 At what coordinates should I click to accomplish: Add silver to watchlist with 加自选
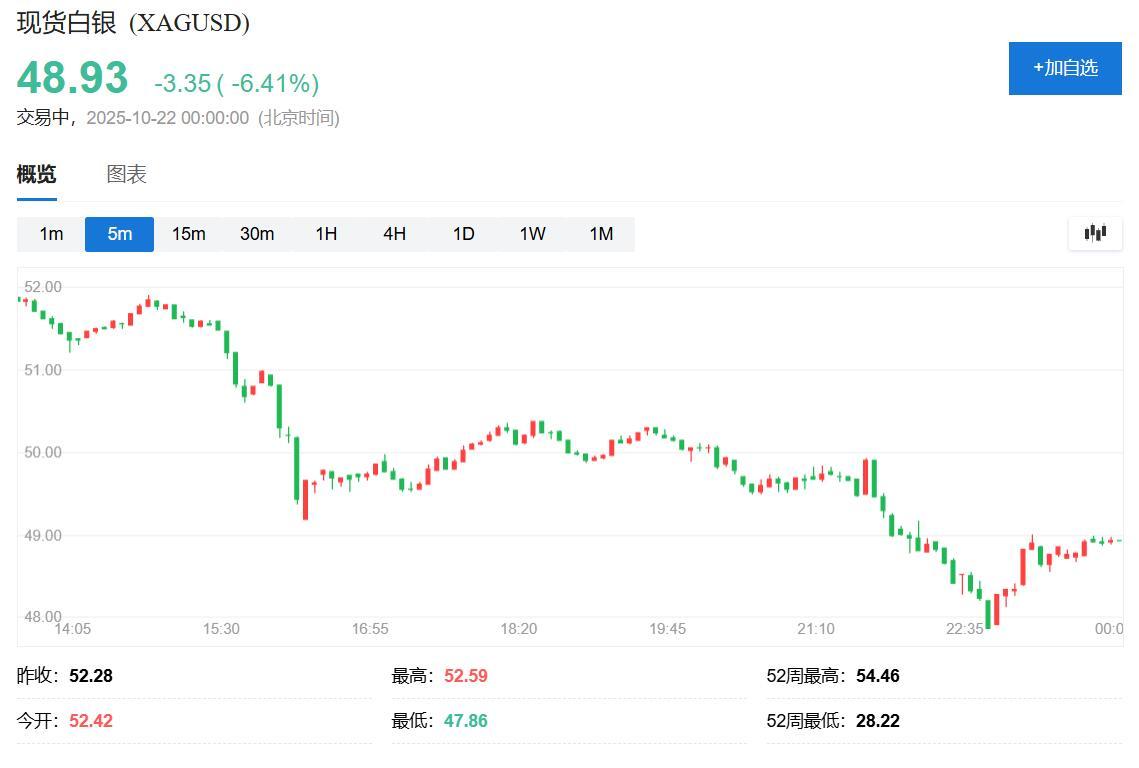coord(1065,68)
